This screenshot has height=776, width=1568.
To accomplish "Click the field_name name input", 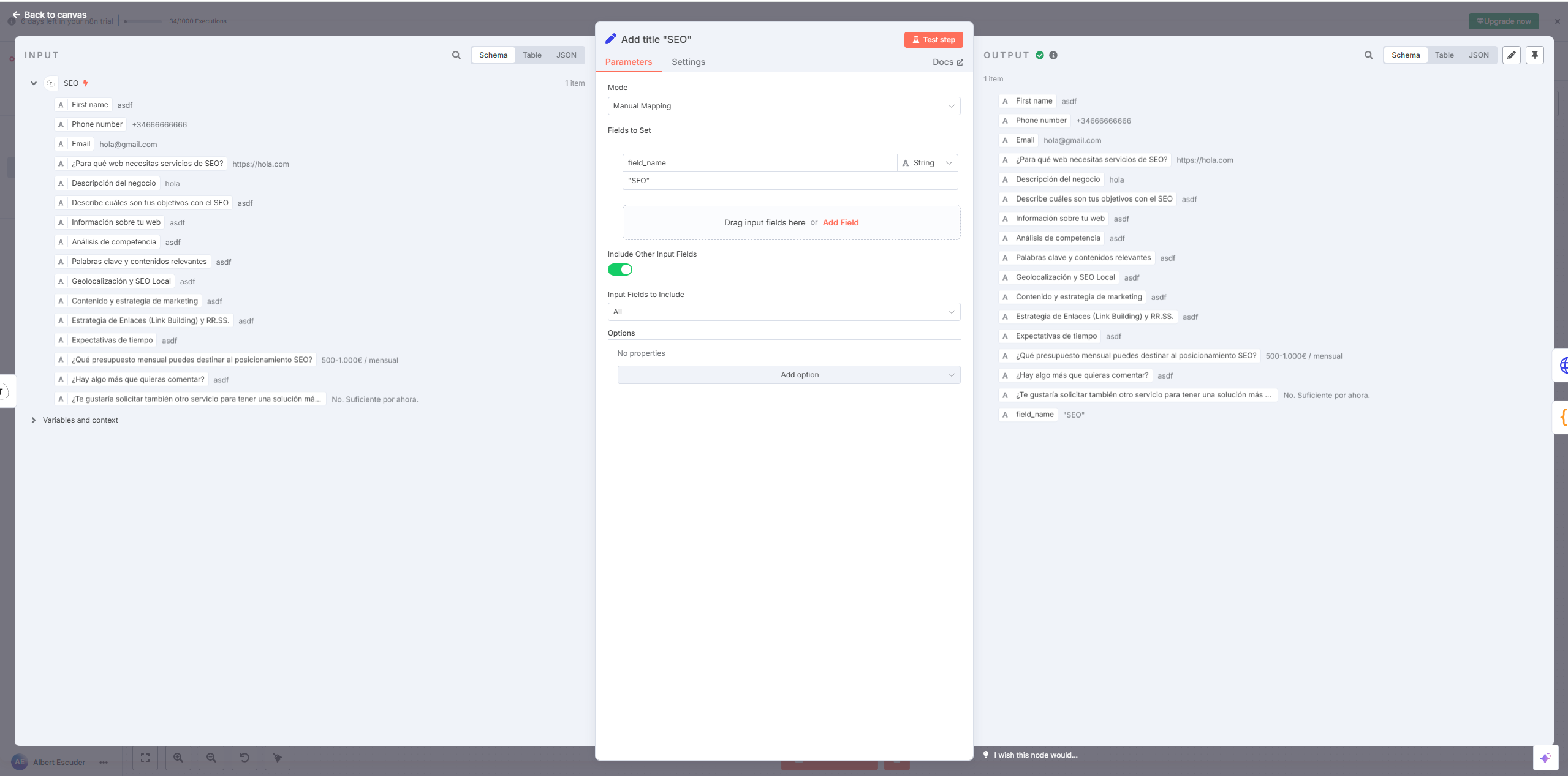I will click(760, 163).
